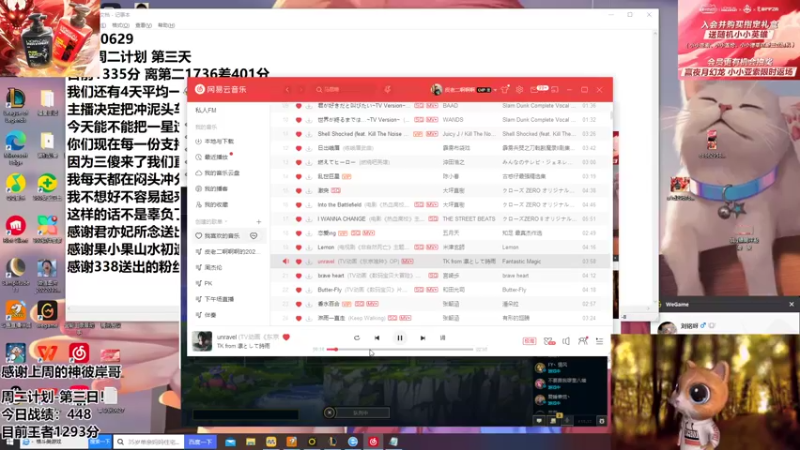Click NetEase Cloud Music taskbar icon
This screenshot has height=450, width=800.
373,442
